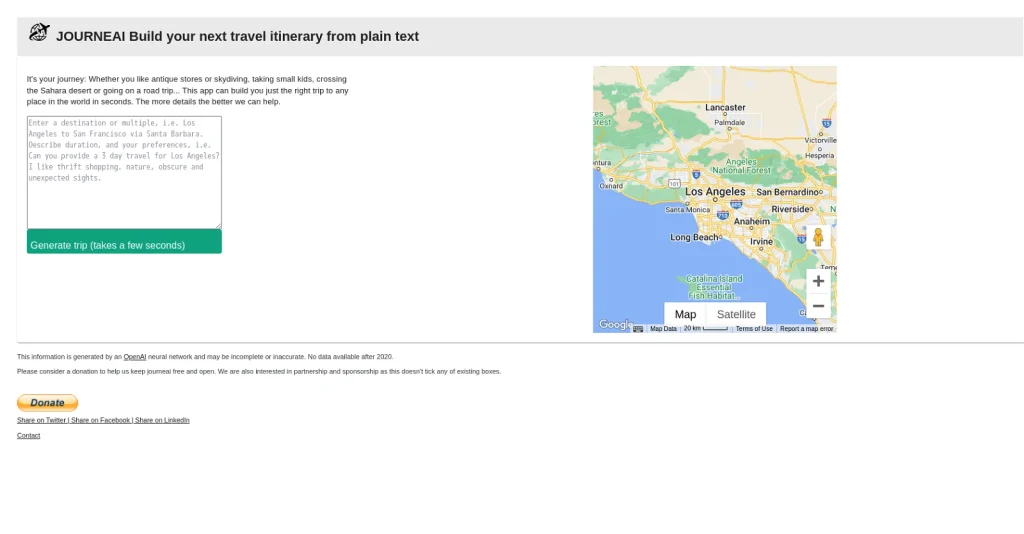Zoom out on the map

pos(818,306)
